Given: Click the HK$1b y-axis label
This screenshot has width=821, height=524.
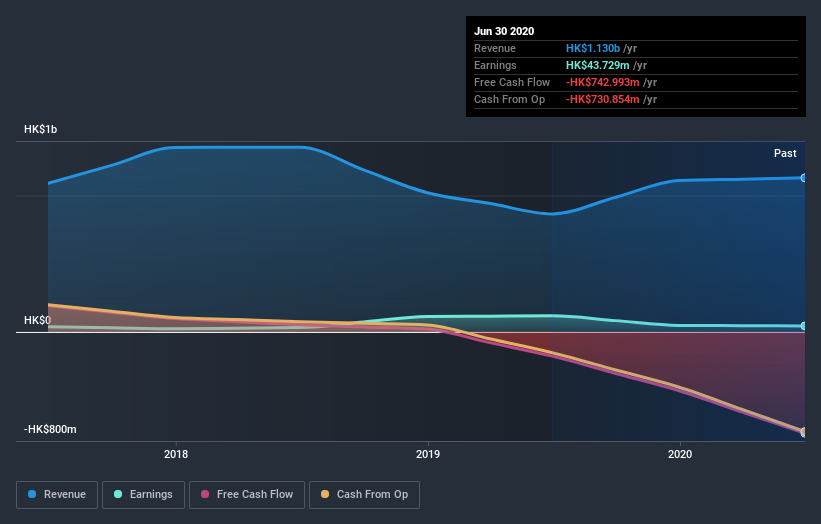Looking at the screenshot, I should pyautogui.click(x=40, y=129).
